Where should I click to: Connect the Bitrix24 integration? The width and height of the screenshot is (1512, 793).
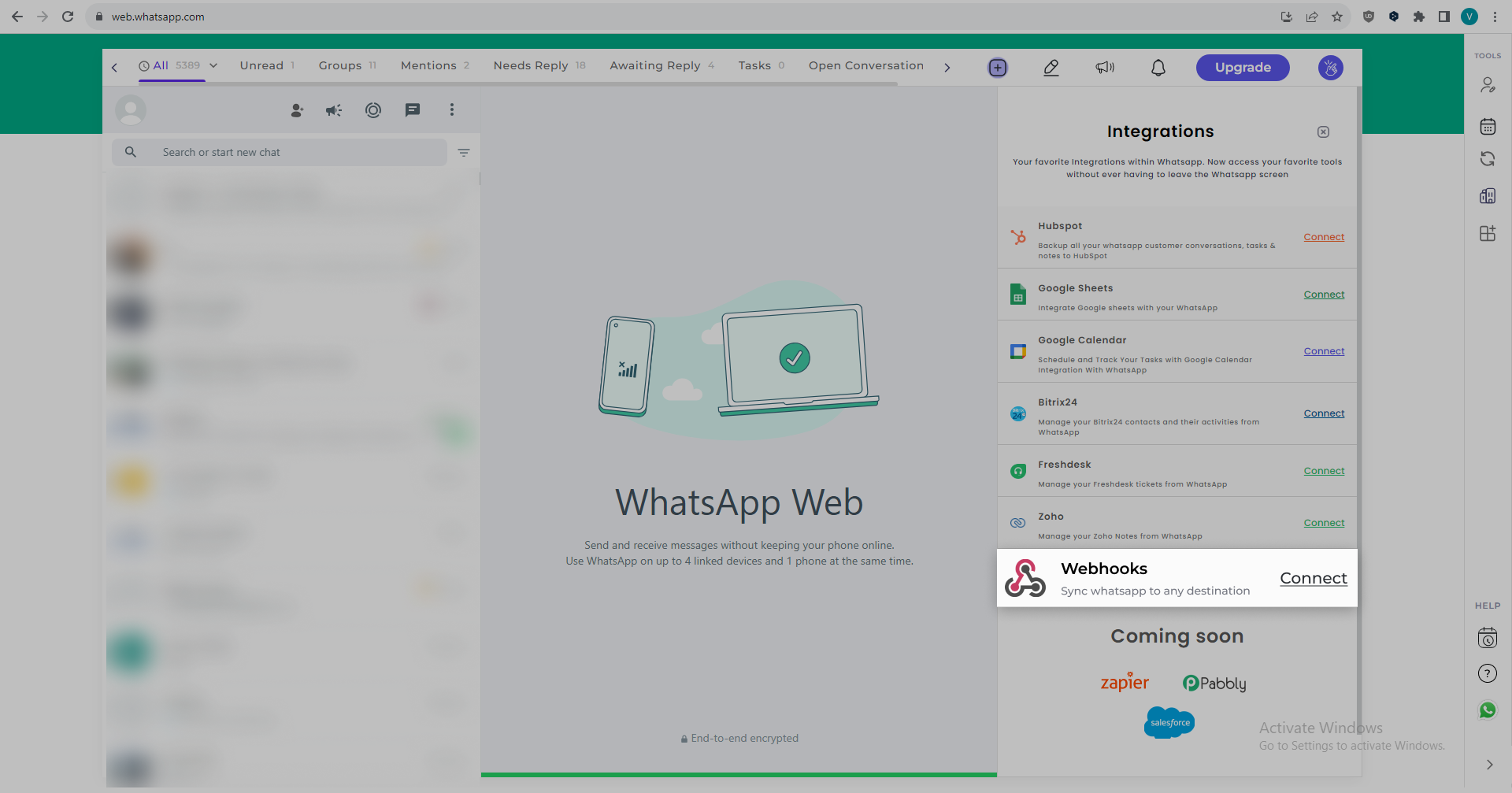[1324, 413]
